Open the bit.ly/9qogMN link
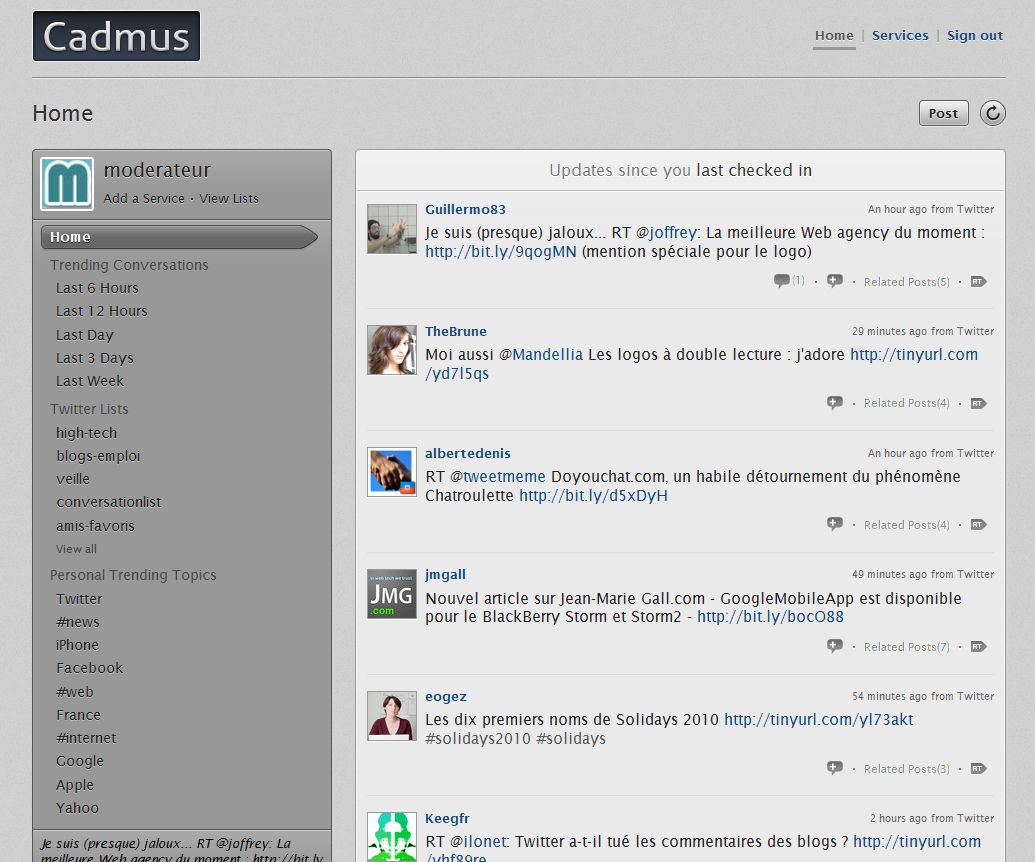This screenshot has height=862, width=1035. [x=501, y=251]
